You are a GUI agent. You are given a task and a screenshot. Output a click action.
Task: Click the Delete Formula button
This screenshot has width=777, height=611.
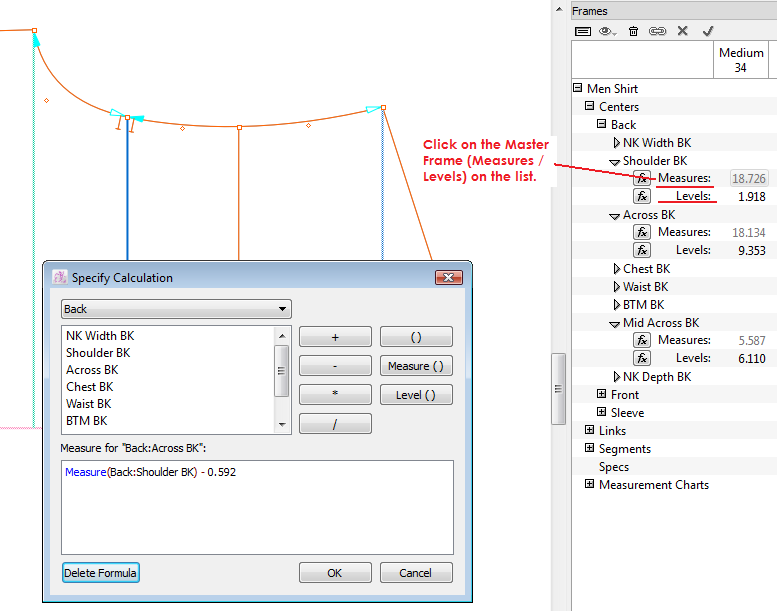pos(100,573)
